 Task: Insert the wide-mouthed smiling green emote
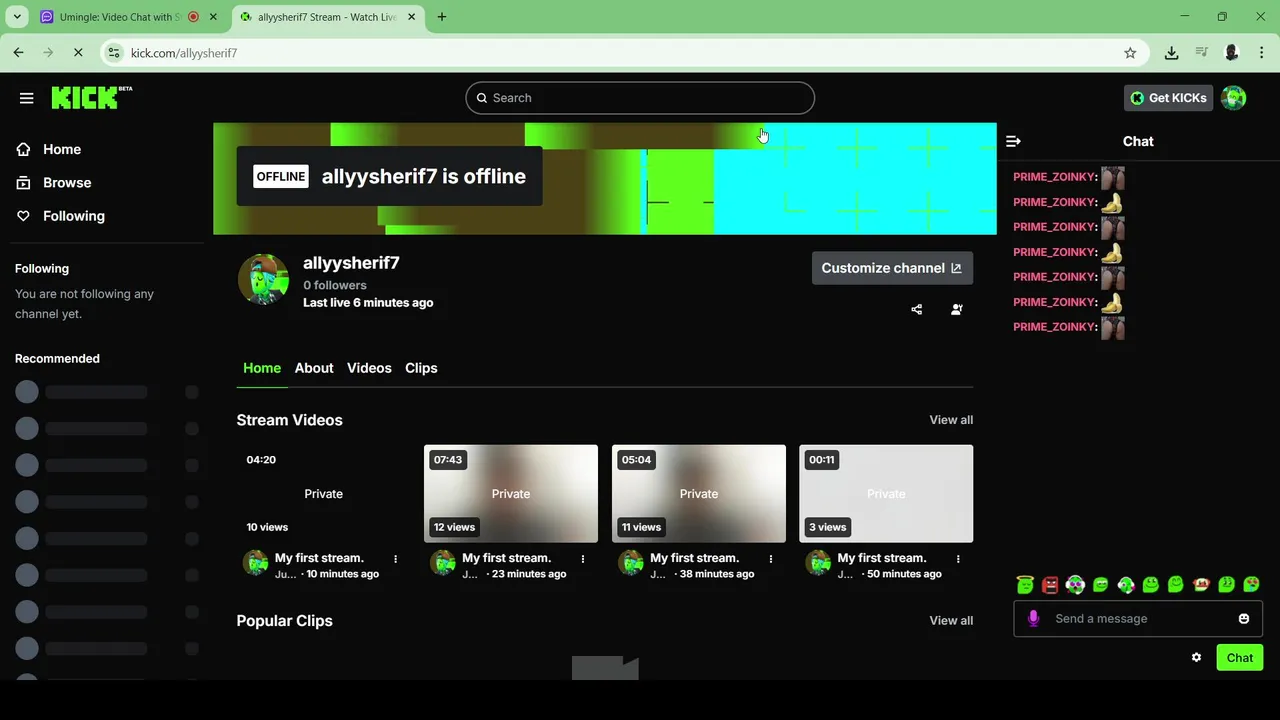[x=1151, y=585]
